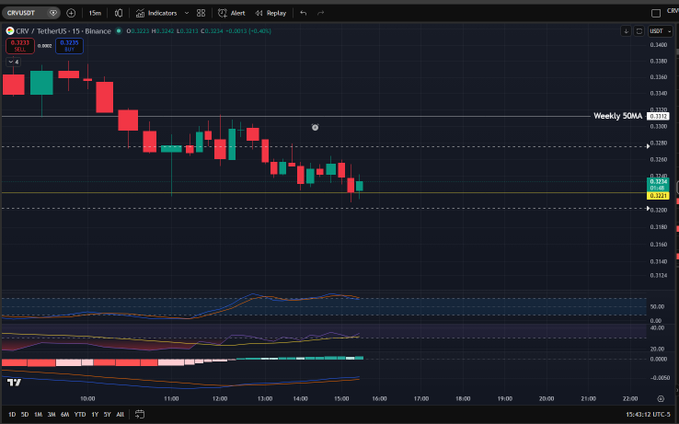The width and height of the screenshot is (679, 424).
Task: Click the 0.3312 Weekly 50MA price tag
Action: (658, 116)
